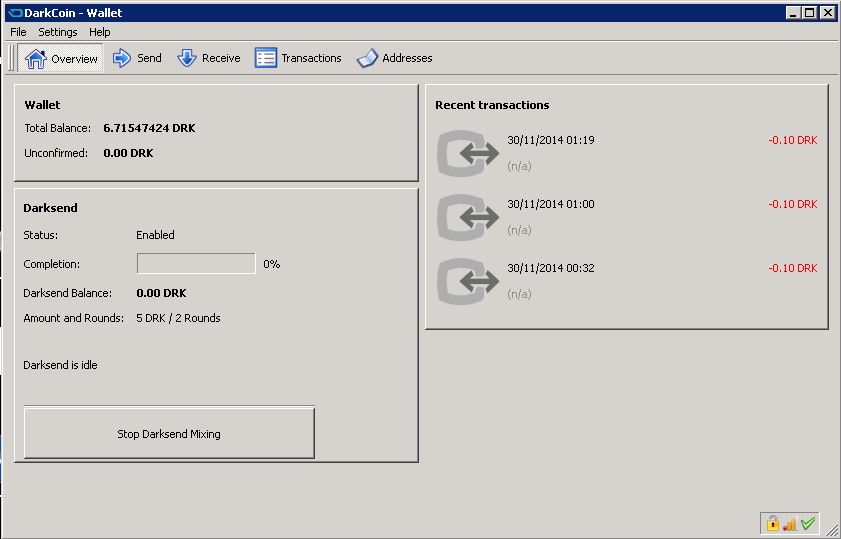Screen dimensions: 841x539
Task: Minimize the DarkCoin Wallet window
Action: point(793,13)
